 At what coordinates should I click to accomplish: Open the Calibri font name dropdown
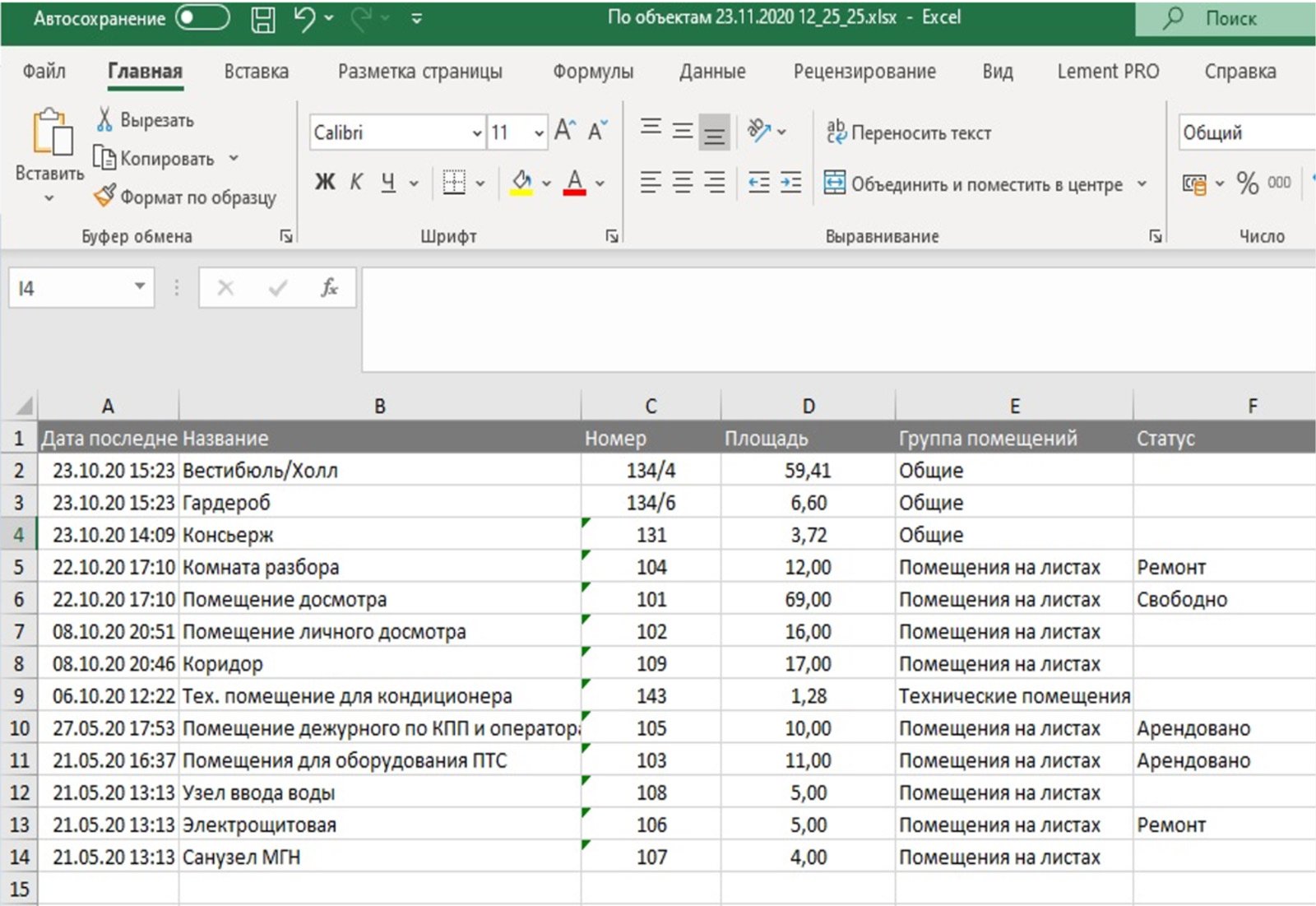click(x=476, y=132)
